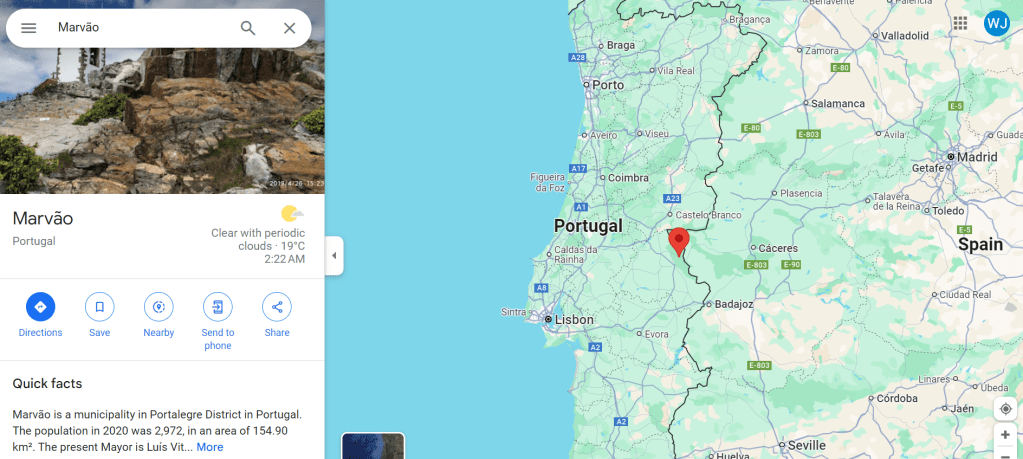
Task: Save Marvão to your lists
Action: [100, 316]
